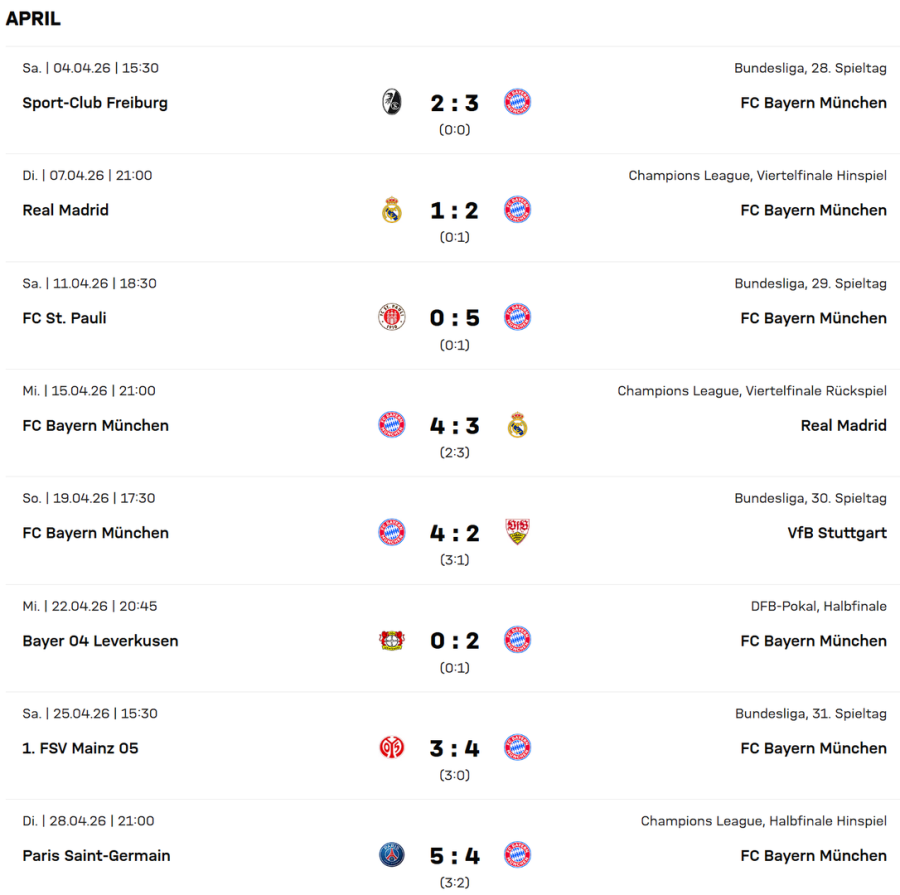Click the DFB-Pokal, Halbfinale competition label

818,606
